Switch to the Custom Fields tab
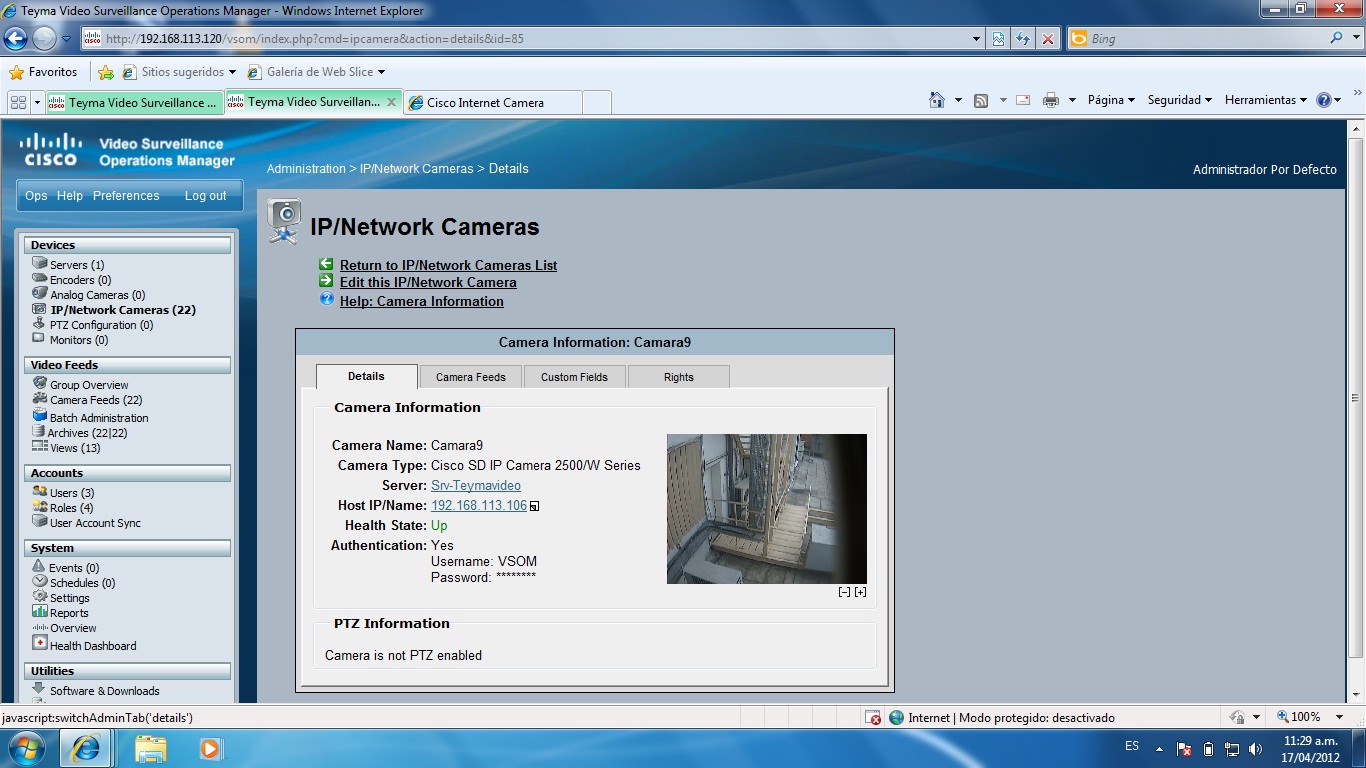 574,377
